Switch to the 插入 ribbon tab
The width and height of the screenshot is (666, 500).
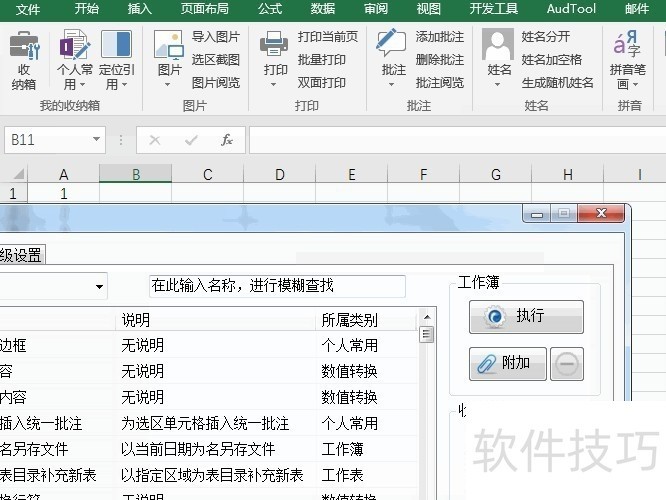pyautogui.click(x=140, y=9)
